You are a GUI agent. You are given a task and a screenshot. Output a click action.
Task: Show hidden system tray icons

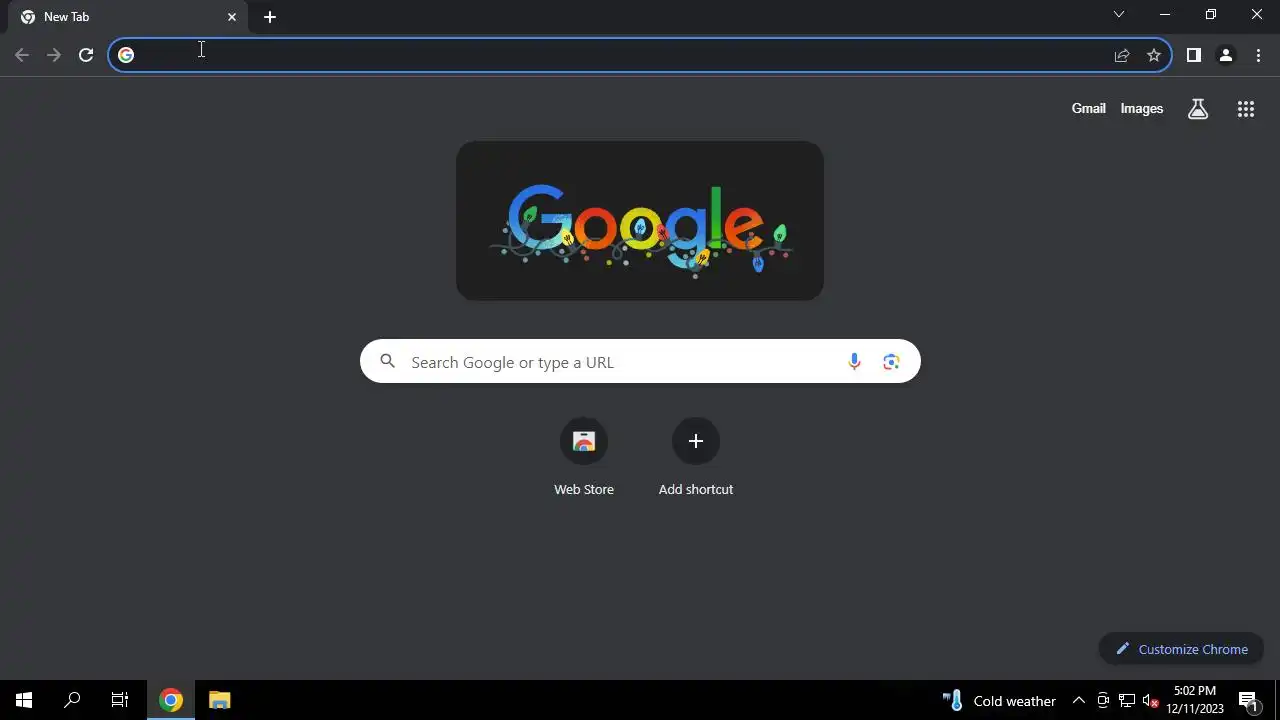[x=1079, y=700]
